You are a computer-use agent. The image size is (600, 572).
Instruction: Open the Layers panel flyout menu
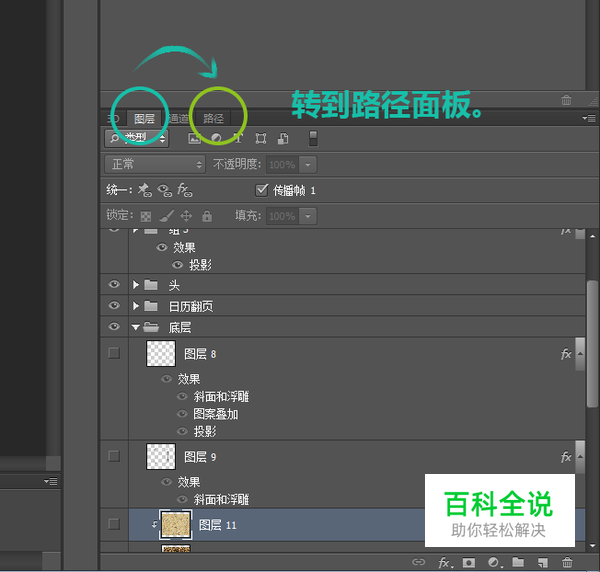point(589,118)
